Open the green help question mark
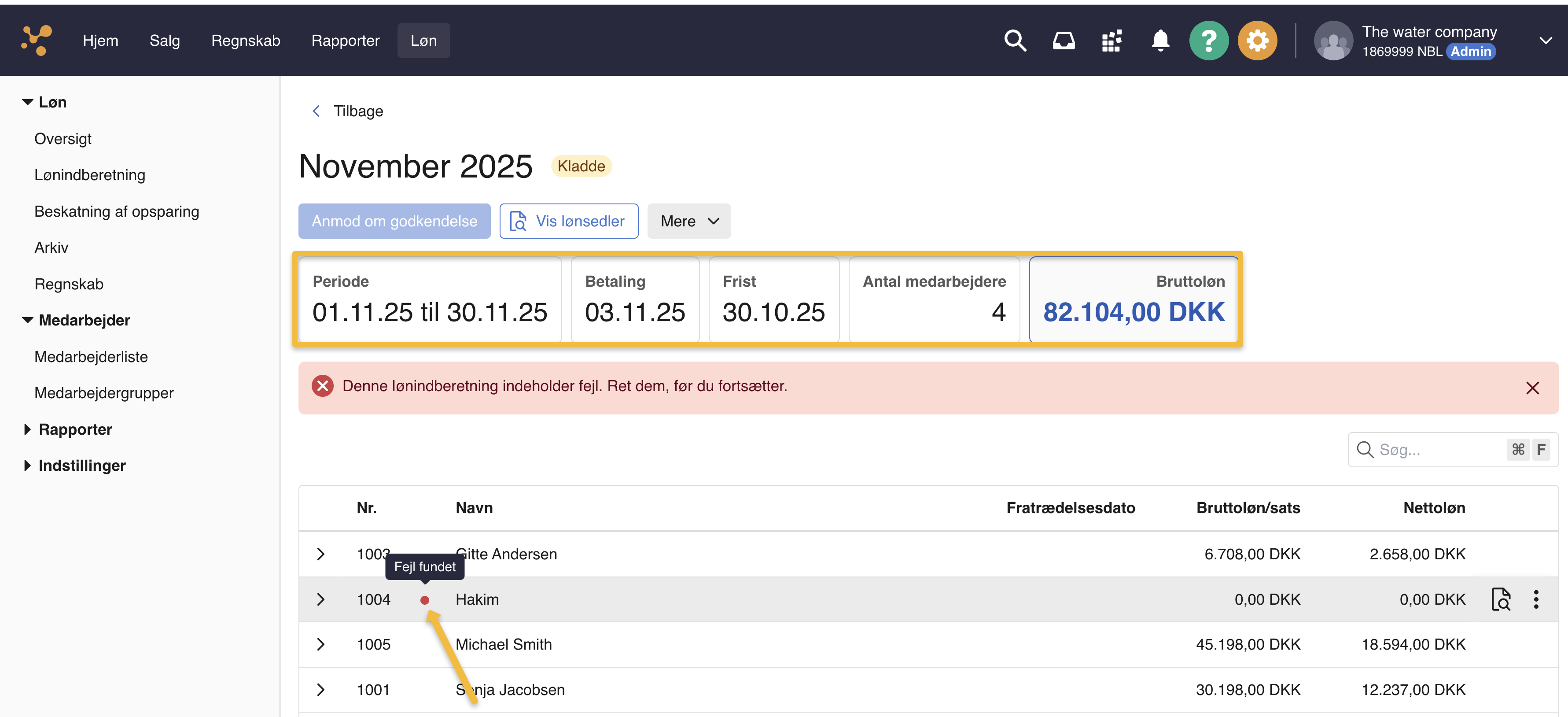Viewport: 1568px width, 717px height. click(1208, 41)
